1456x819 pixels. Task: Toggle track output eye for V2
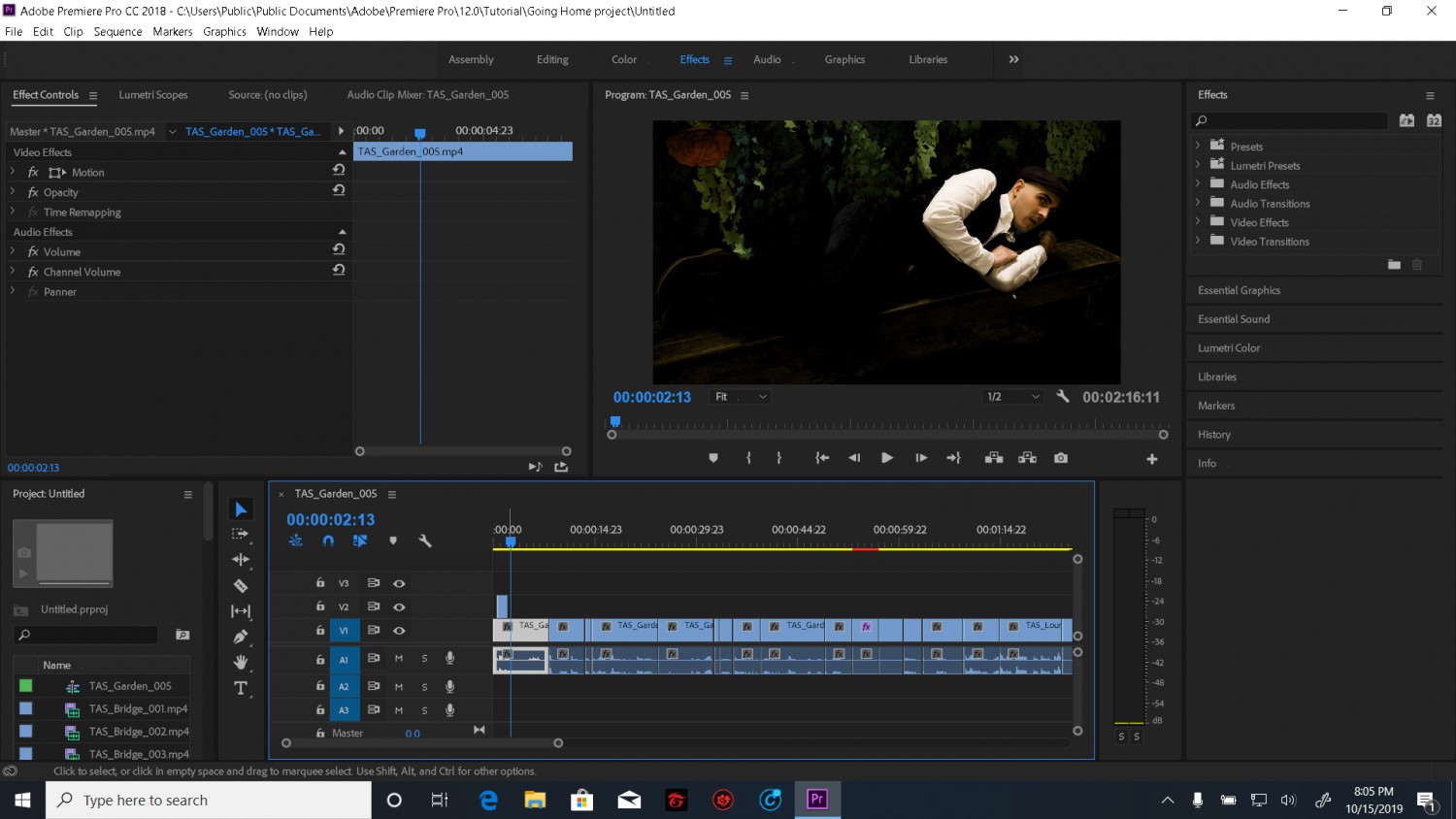point(399,606)
